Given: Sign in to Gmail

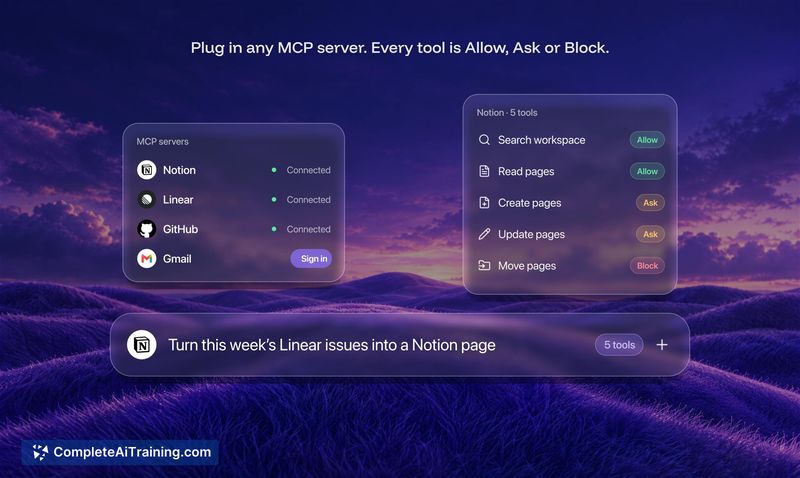Looking at the screenshot, I should [311, 259].
